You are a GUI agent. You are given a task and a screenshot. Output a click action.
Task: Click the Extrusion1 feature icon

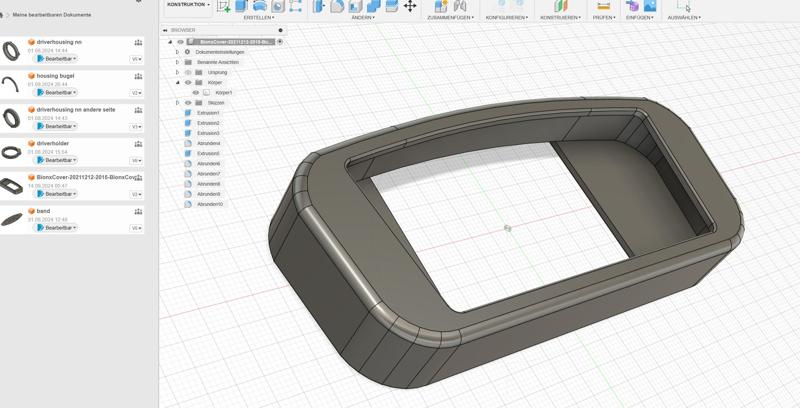[188, 113]
